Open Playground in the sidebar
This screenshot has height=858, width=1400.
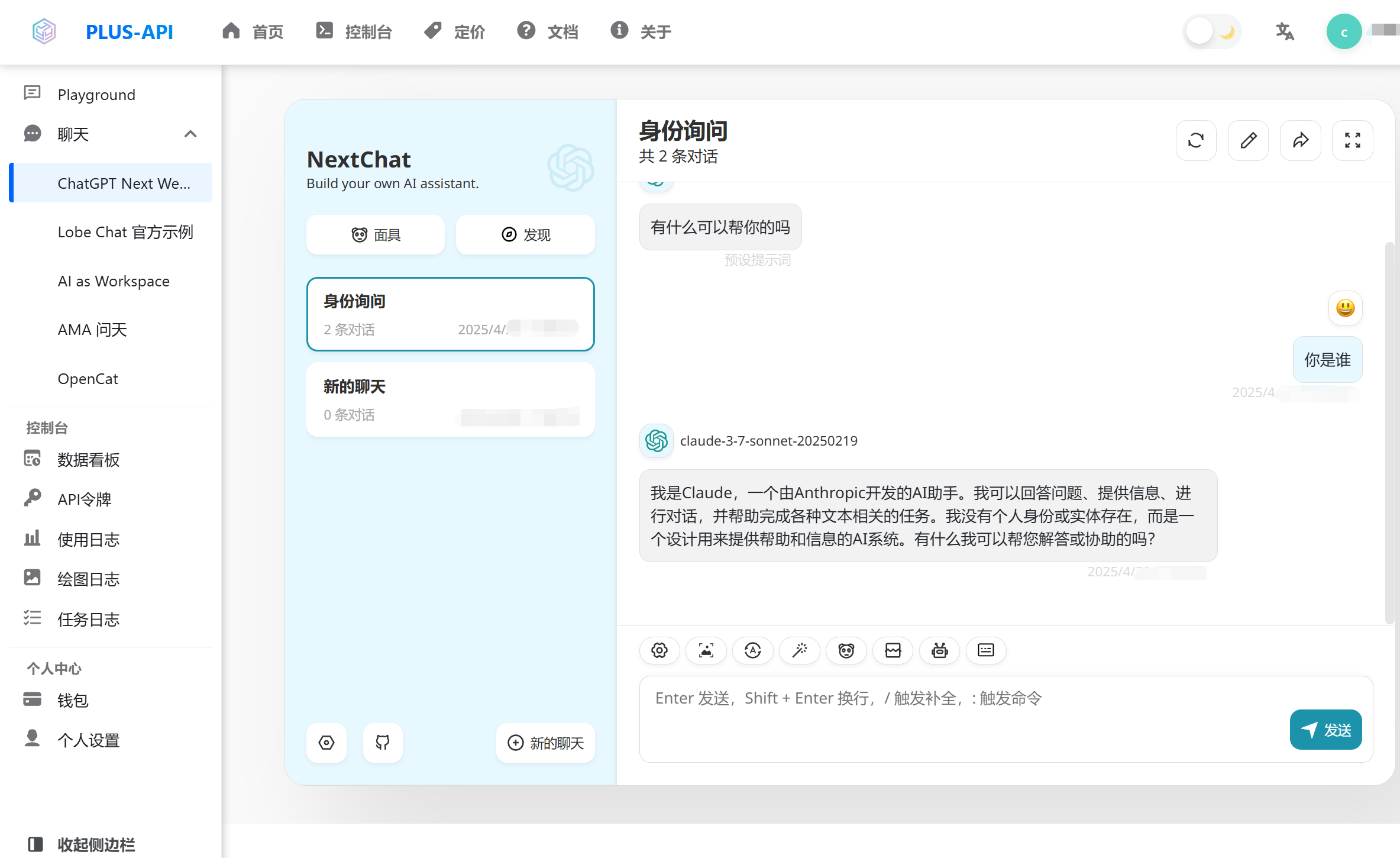coord(111,95)
